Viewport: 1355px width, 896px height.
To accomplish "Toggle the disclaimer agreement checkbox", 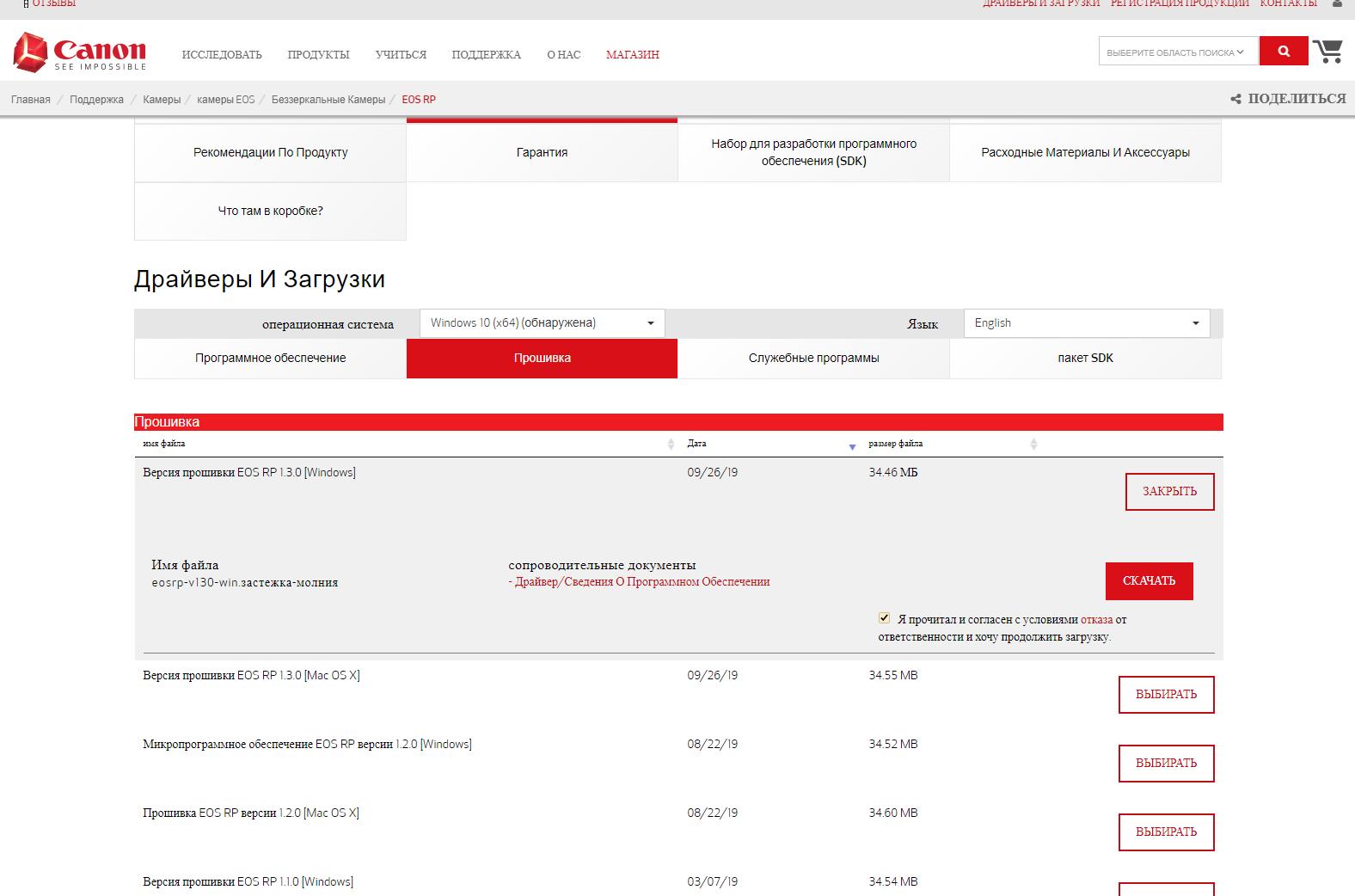I will point(884,618).
